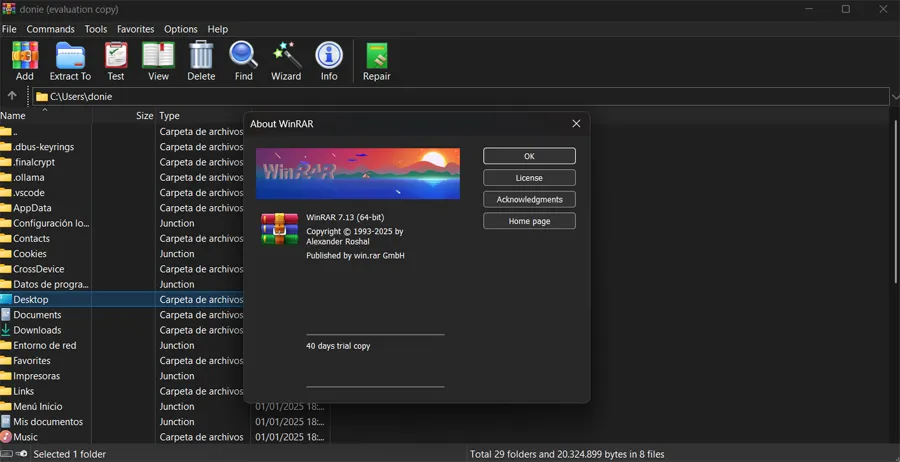Select the Configuración lo... row
900x462 pixels.
pyautogui.click(x=123, y=223)
